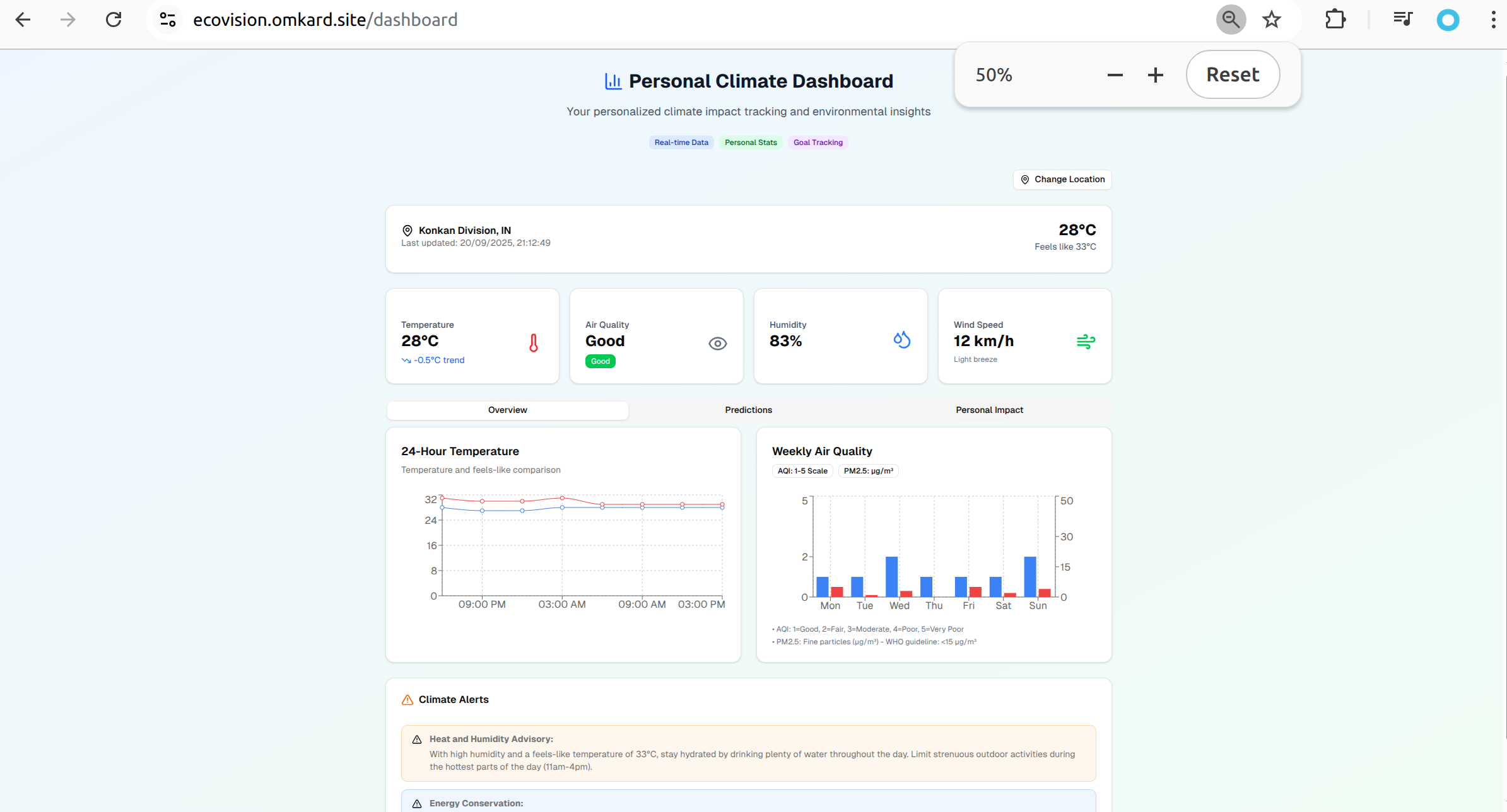The height and width of the screenshot is (812, 1507).
Task: Click the location pin next to Konkan Division
Action: tap(408, 231)
